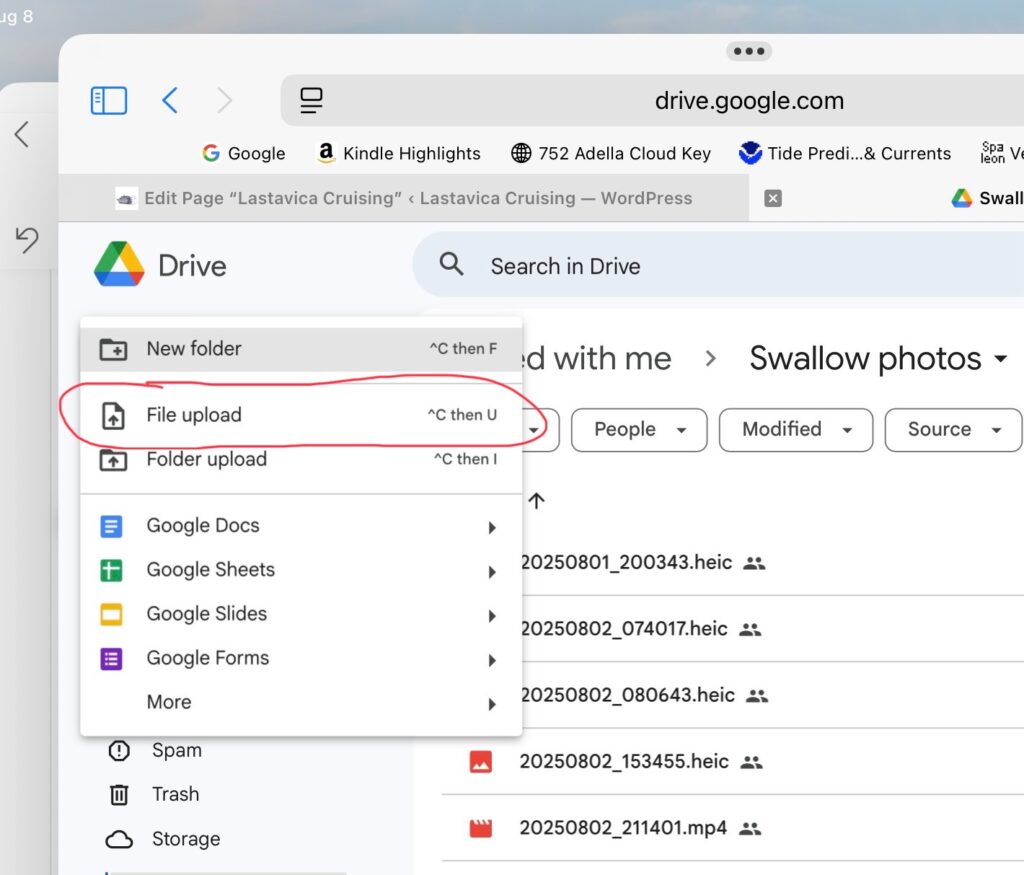This screenshot has height=875, width=1024.
Task: Choose New folder from the menu
Action: (x=301, y=349)
